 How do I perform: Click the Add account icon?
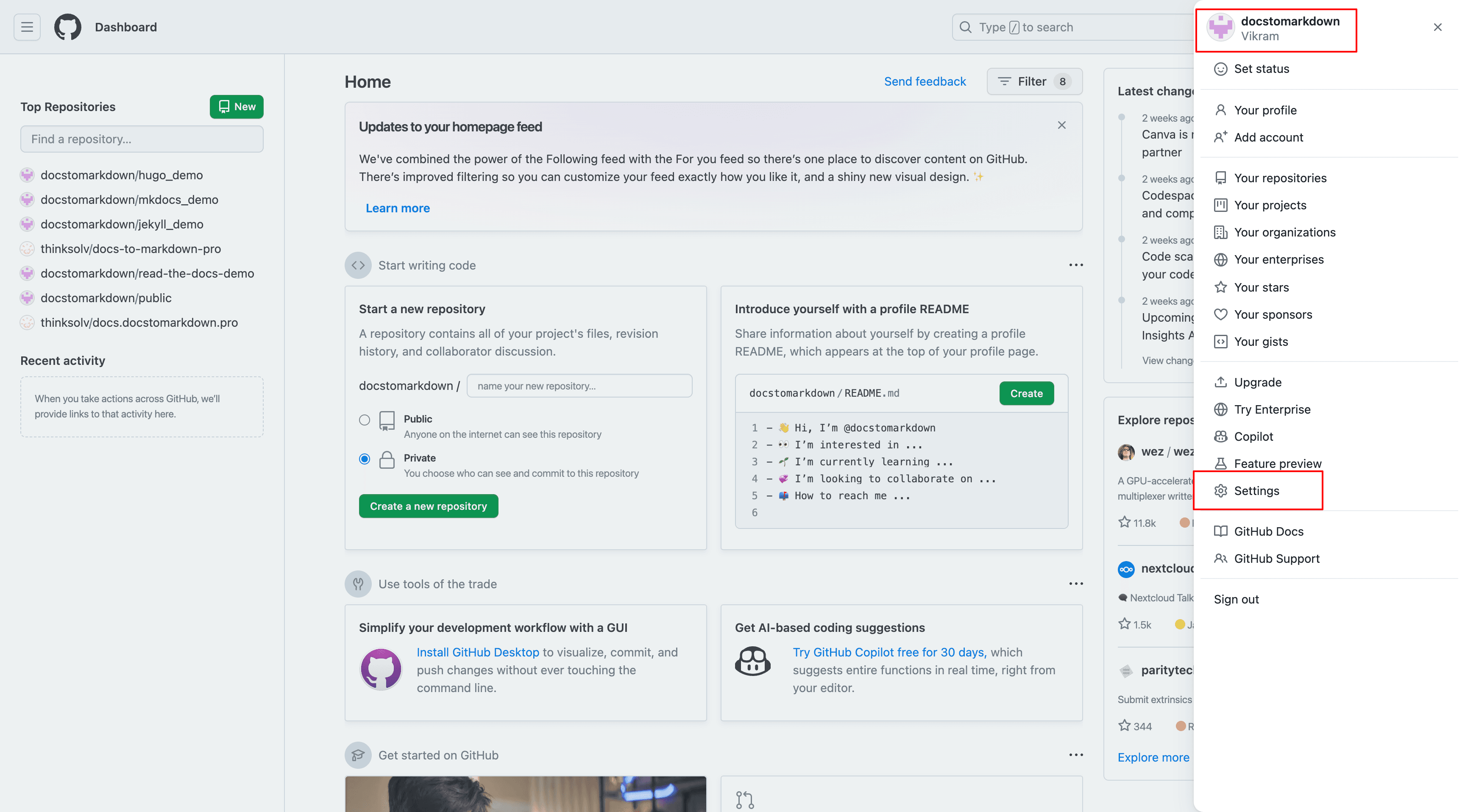(1220, 137)
